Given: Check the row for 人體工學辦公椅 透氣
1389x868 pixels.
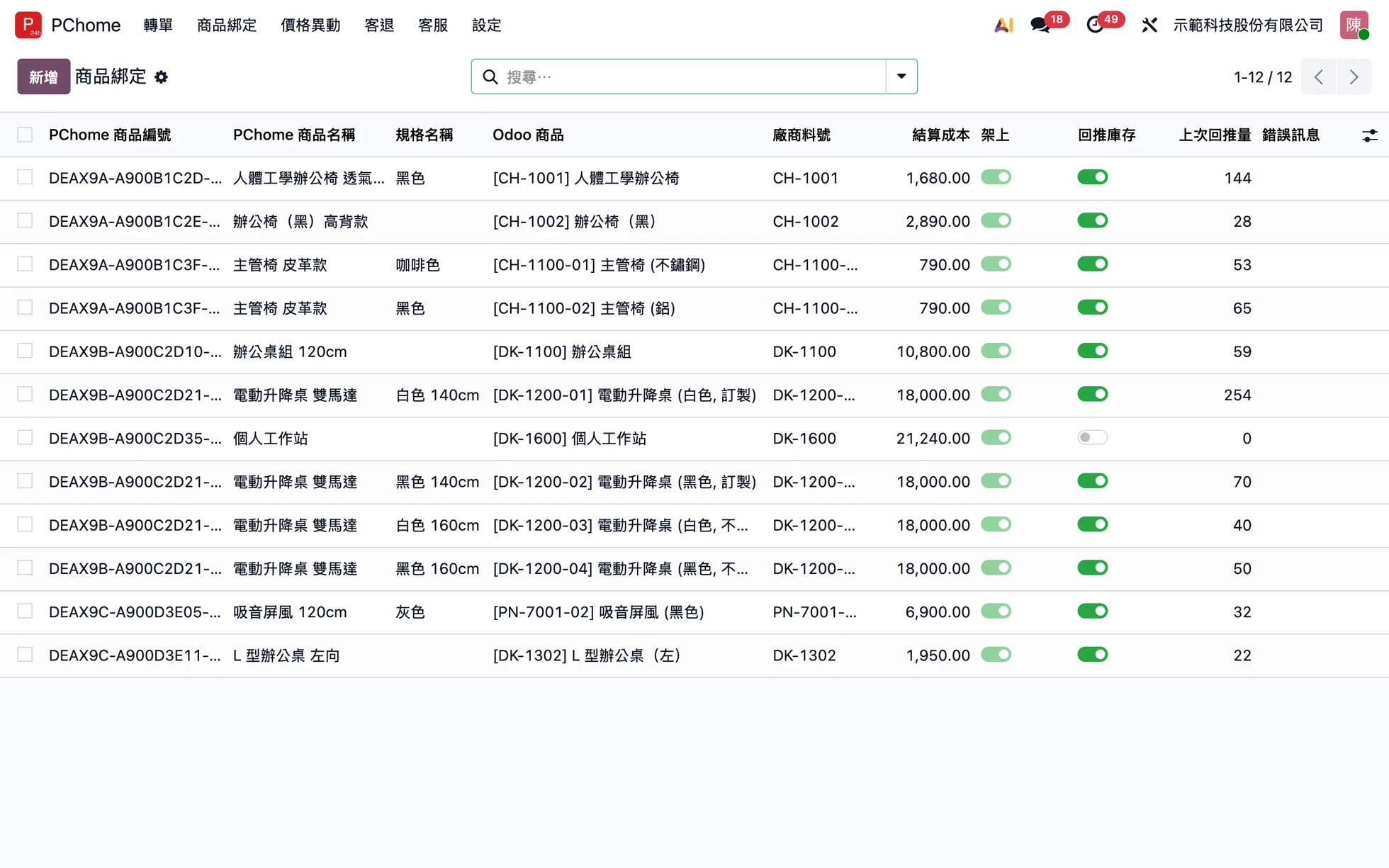Looking at the screenshot, I should [x=25, y=177].
